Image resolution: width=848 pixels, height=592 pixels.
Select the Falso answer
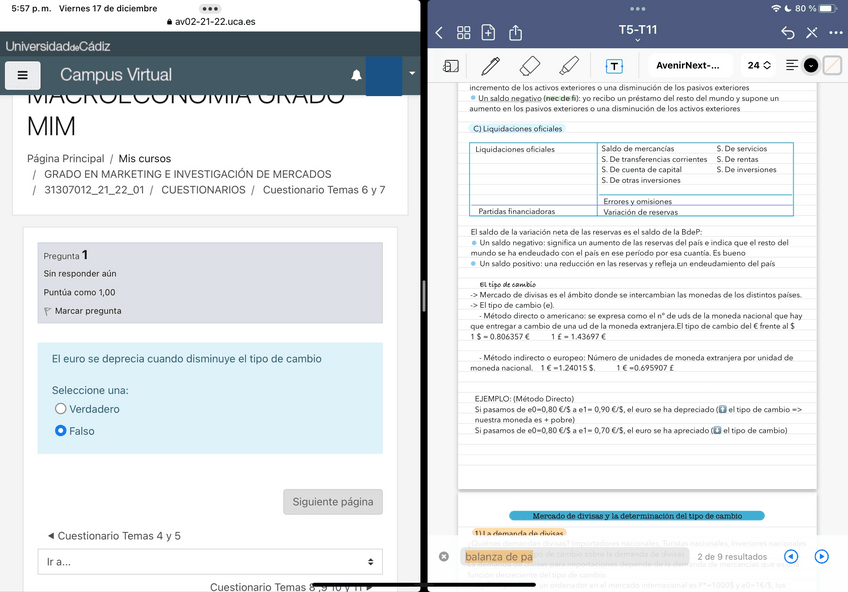click(x=61, y=430)
